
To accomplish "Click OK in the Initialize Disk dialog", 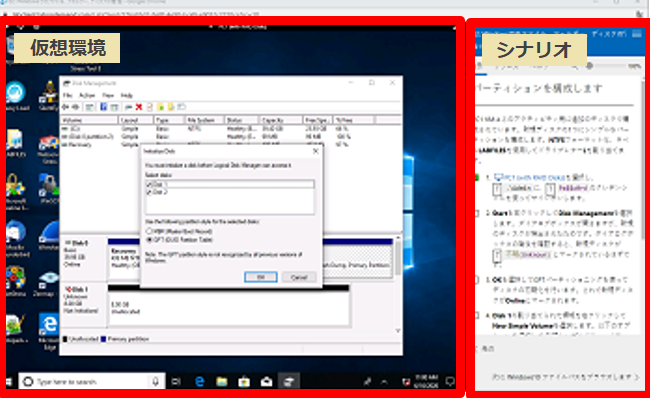I will point(261,277).
